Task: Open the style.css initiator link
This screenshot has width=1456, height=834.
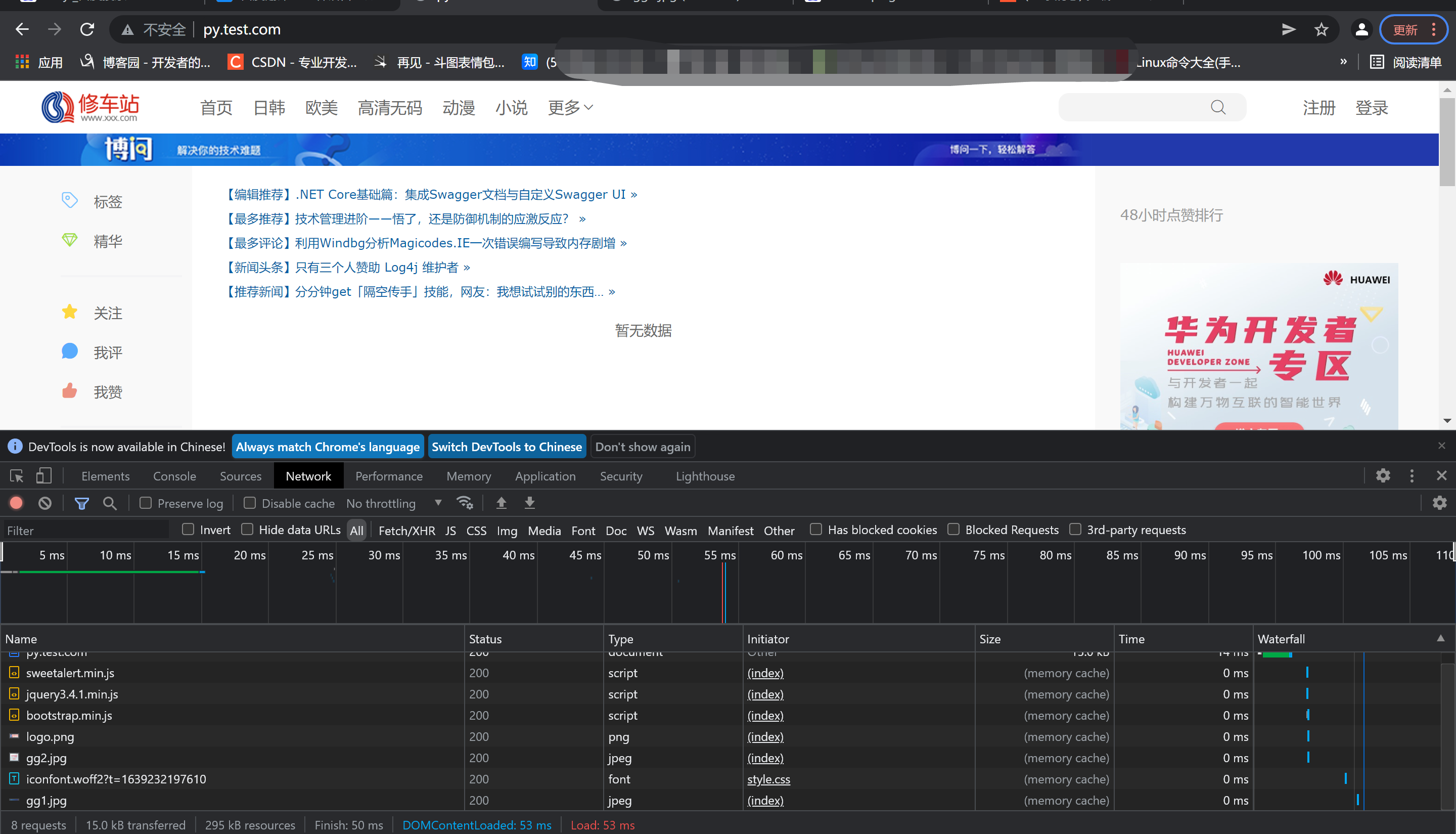Action: 768,779
